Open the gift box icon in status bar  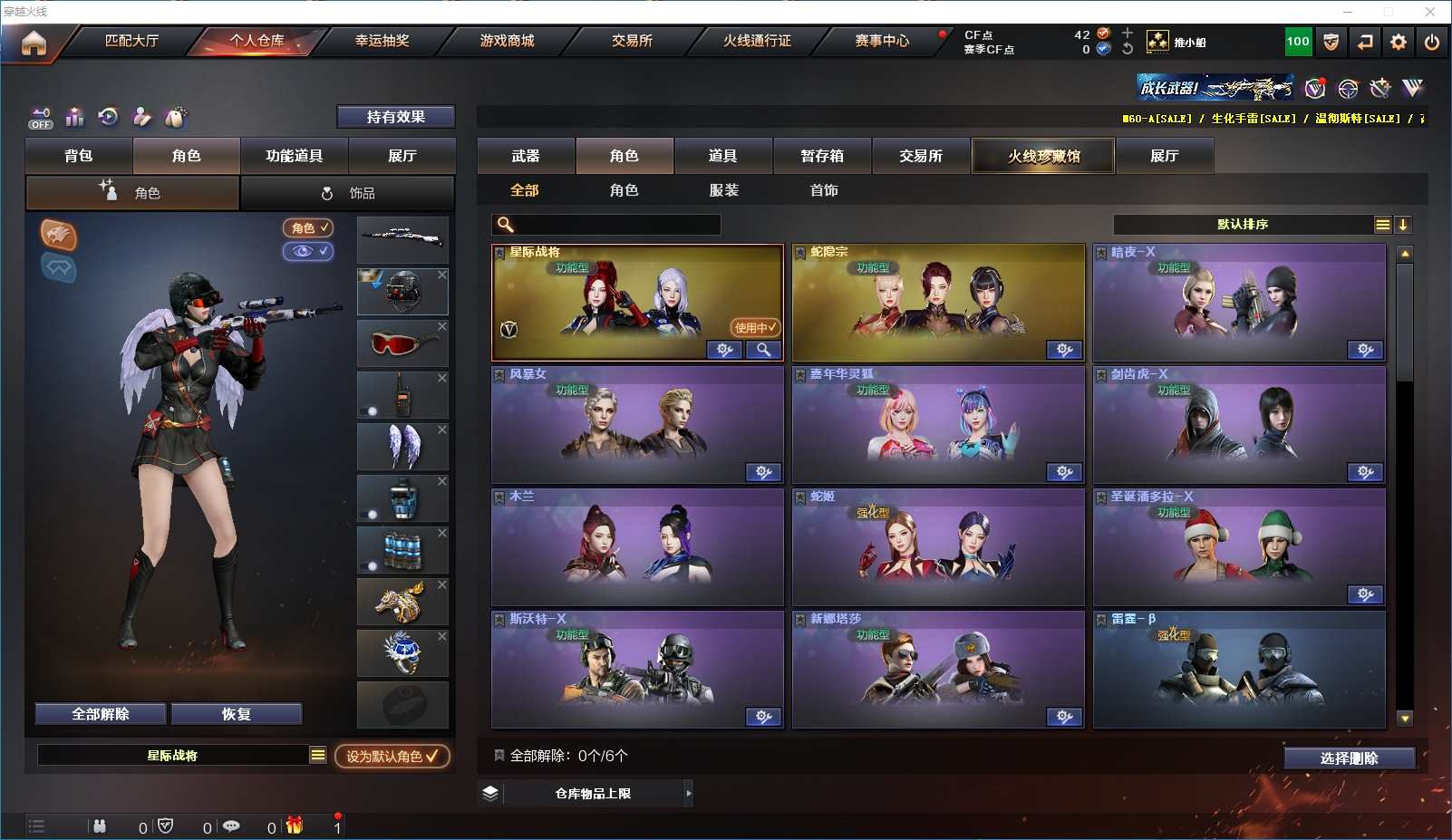tap(295, 826)
